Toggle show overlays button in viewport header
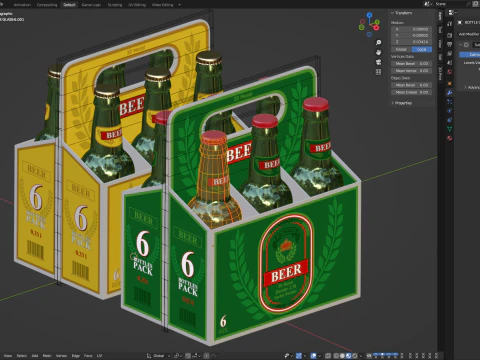480x360 pixels. click(313, 356)
